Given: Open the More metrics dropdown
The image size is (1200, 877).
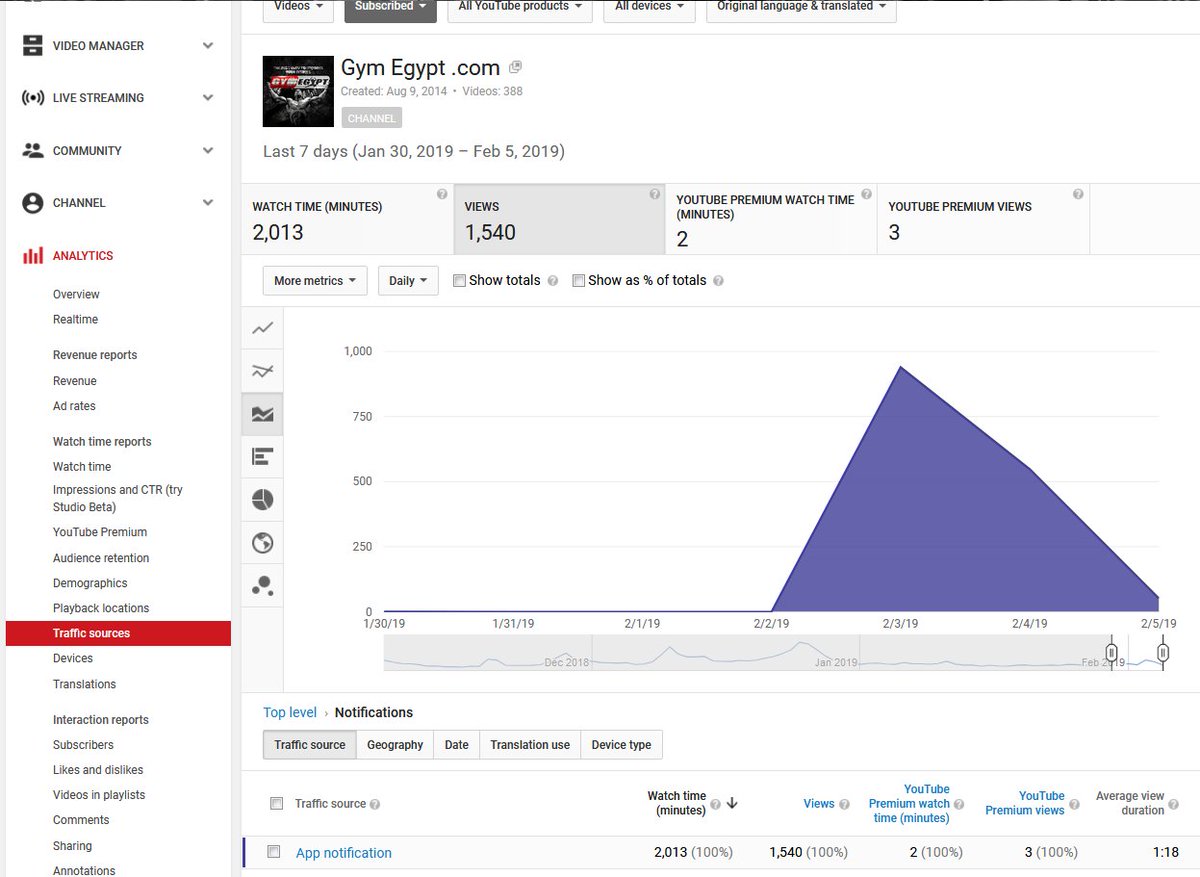Looking at the screenshot, I should pyautogui.click(x=315, y=281).
